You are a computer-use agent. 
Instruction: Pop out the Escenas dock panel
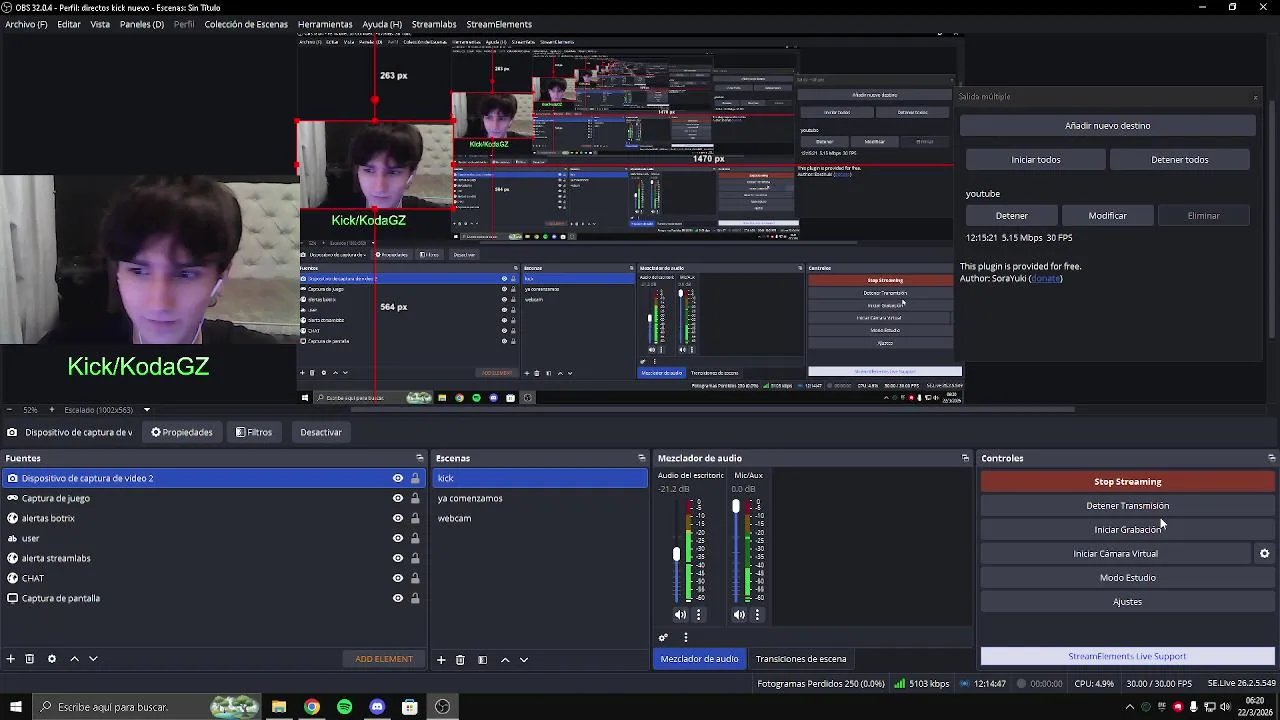(642, 458)
